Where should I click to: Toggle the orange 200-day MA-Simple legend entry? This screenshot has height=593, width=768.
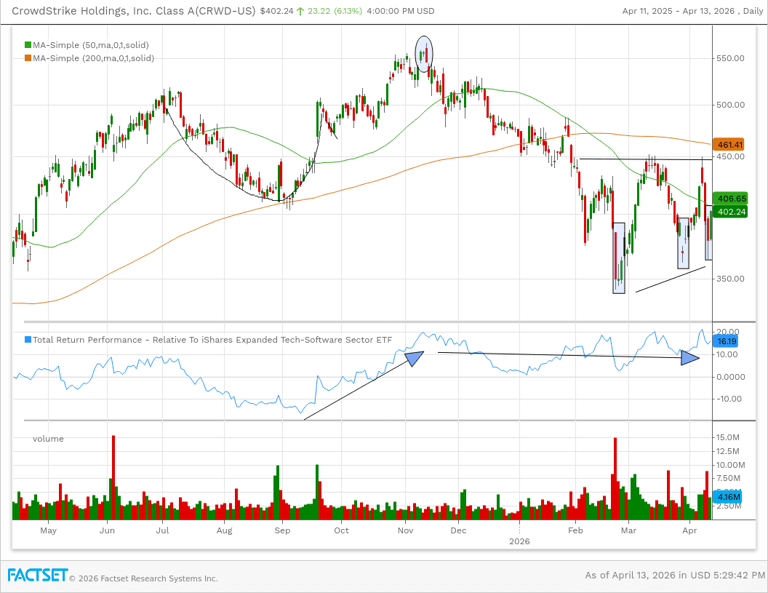tap(90, 58)
